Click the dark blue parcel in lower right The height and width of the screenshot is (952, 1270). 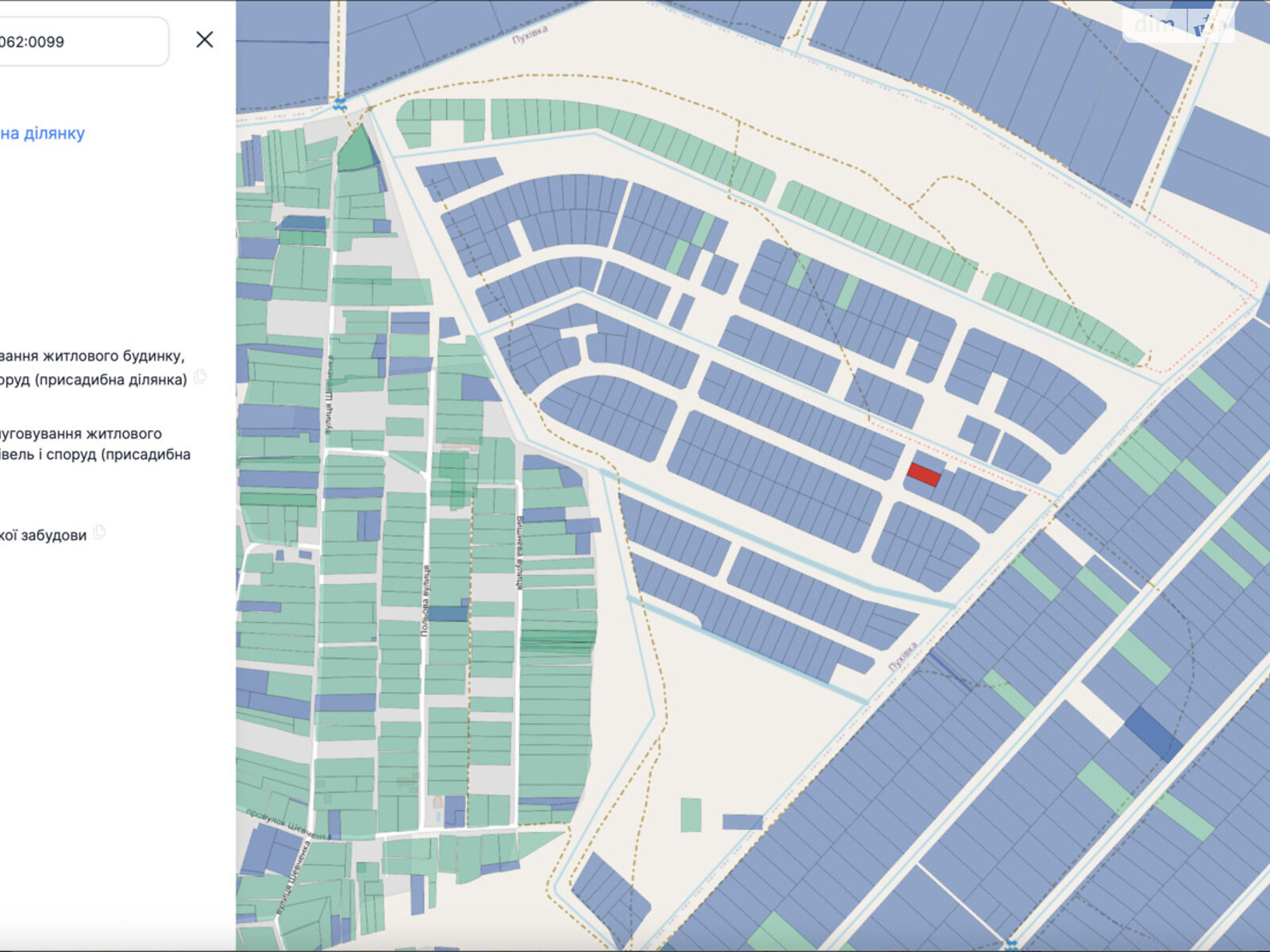point(1153,733)
